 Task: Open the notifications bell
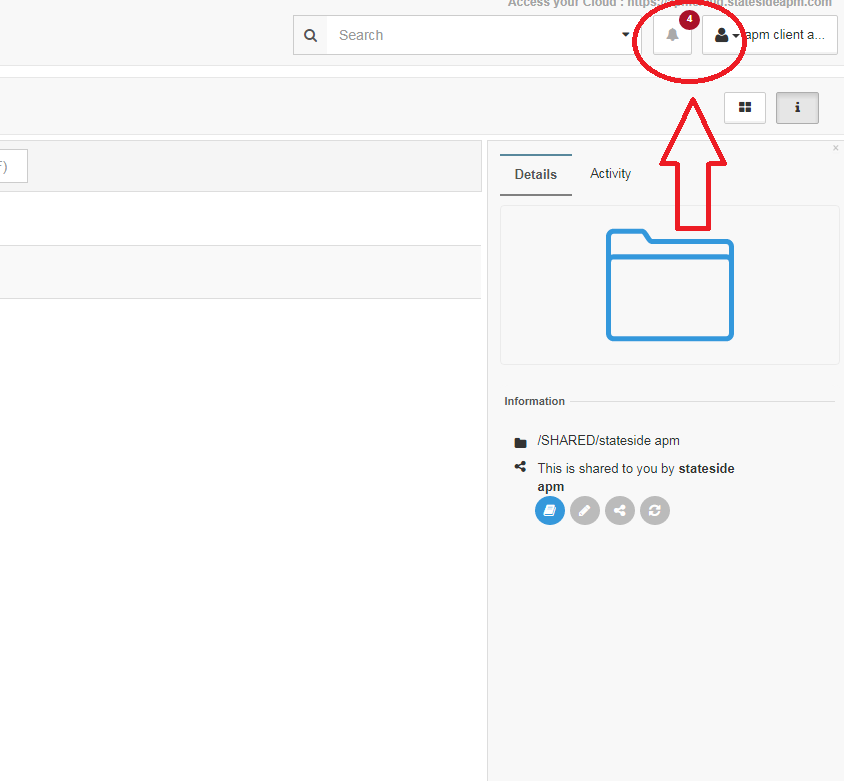(672, 35)
